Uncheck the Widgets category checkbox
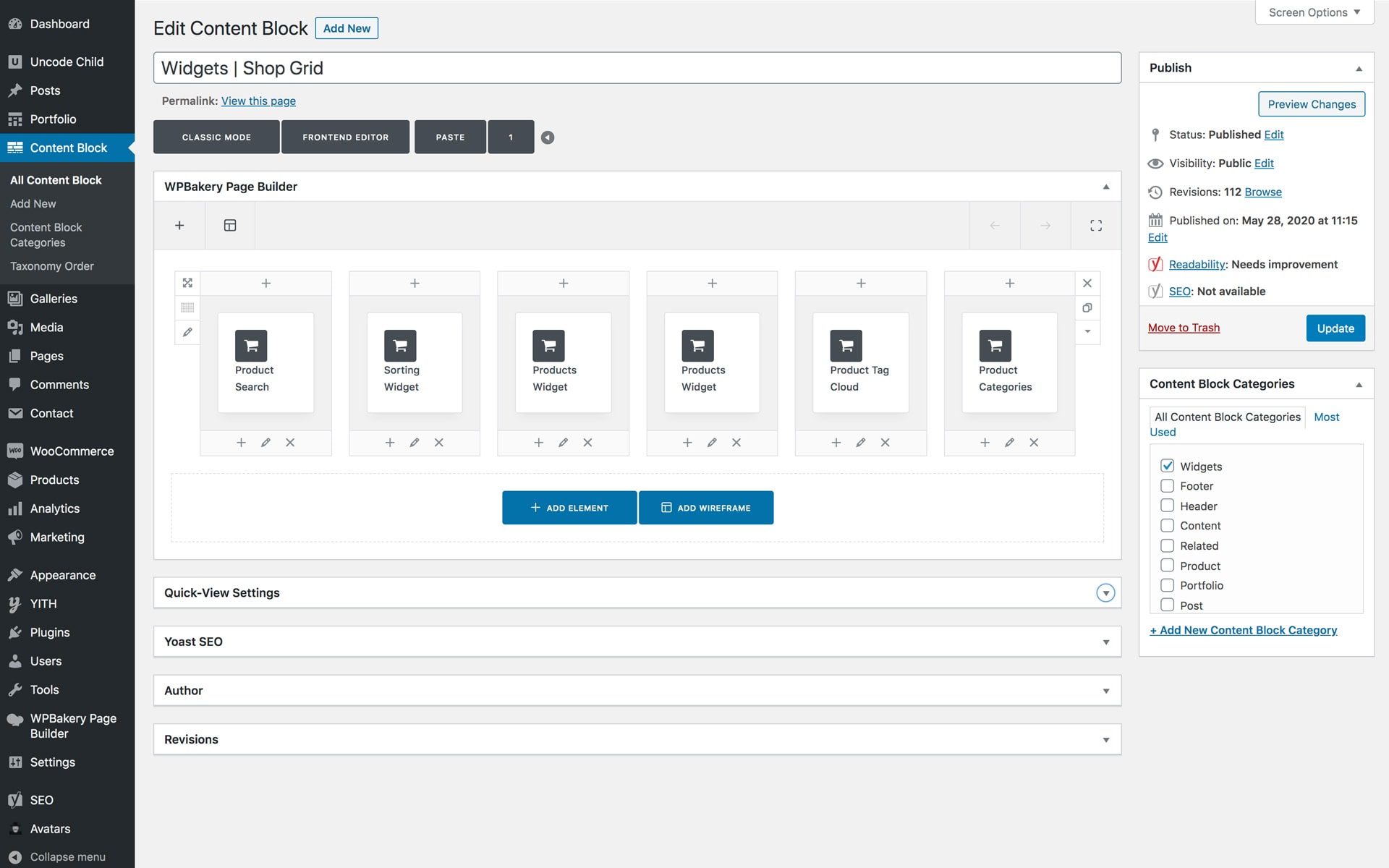1389x868 pixels. point(1167,466)
